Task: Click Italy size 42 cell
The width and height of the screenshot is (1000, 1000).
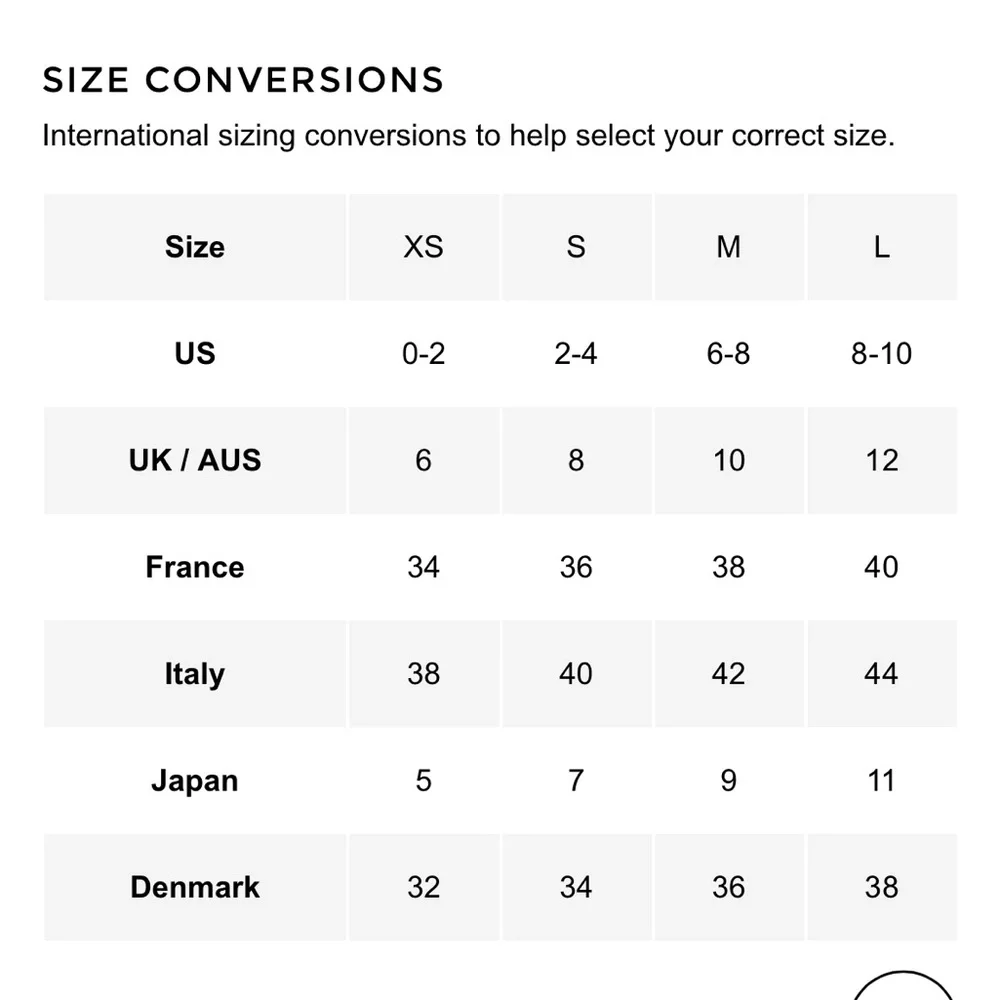Action: [x=728, y=674]
